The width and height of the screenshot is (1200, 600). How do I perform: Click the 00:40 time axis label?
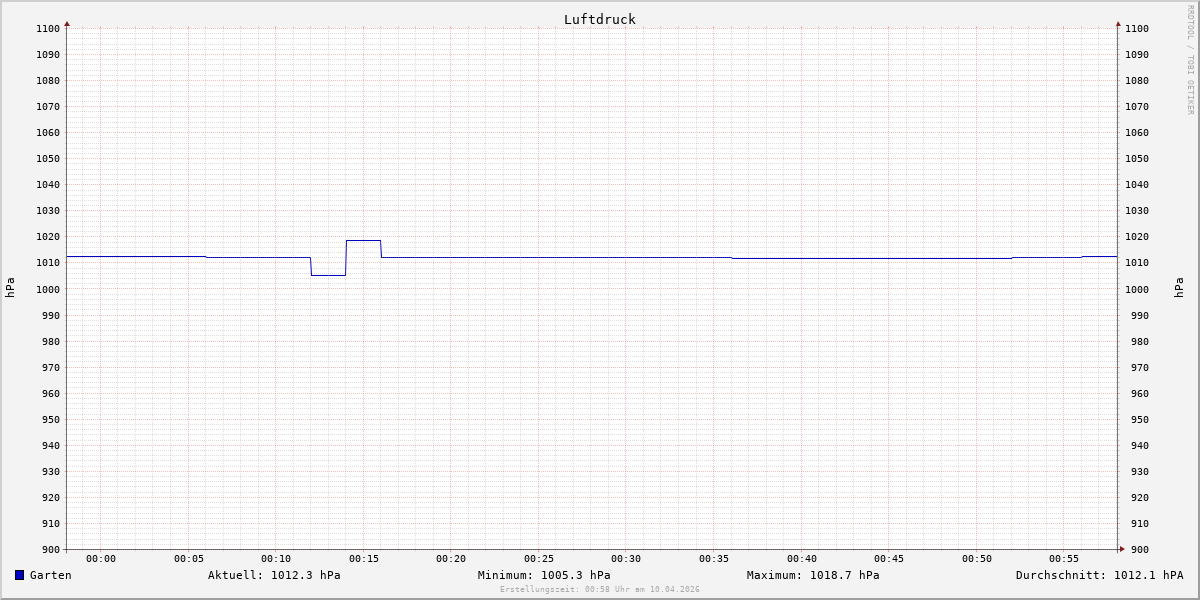tap(802, 558)
